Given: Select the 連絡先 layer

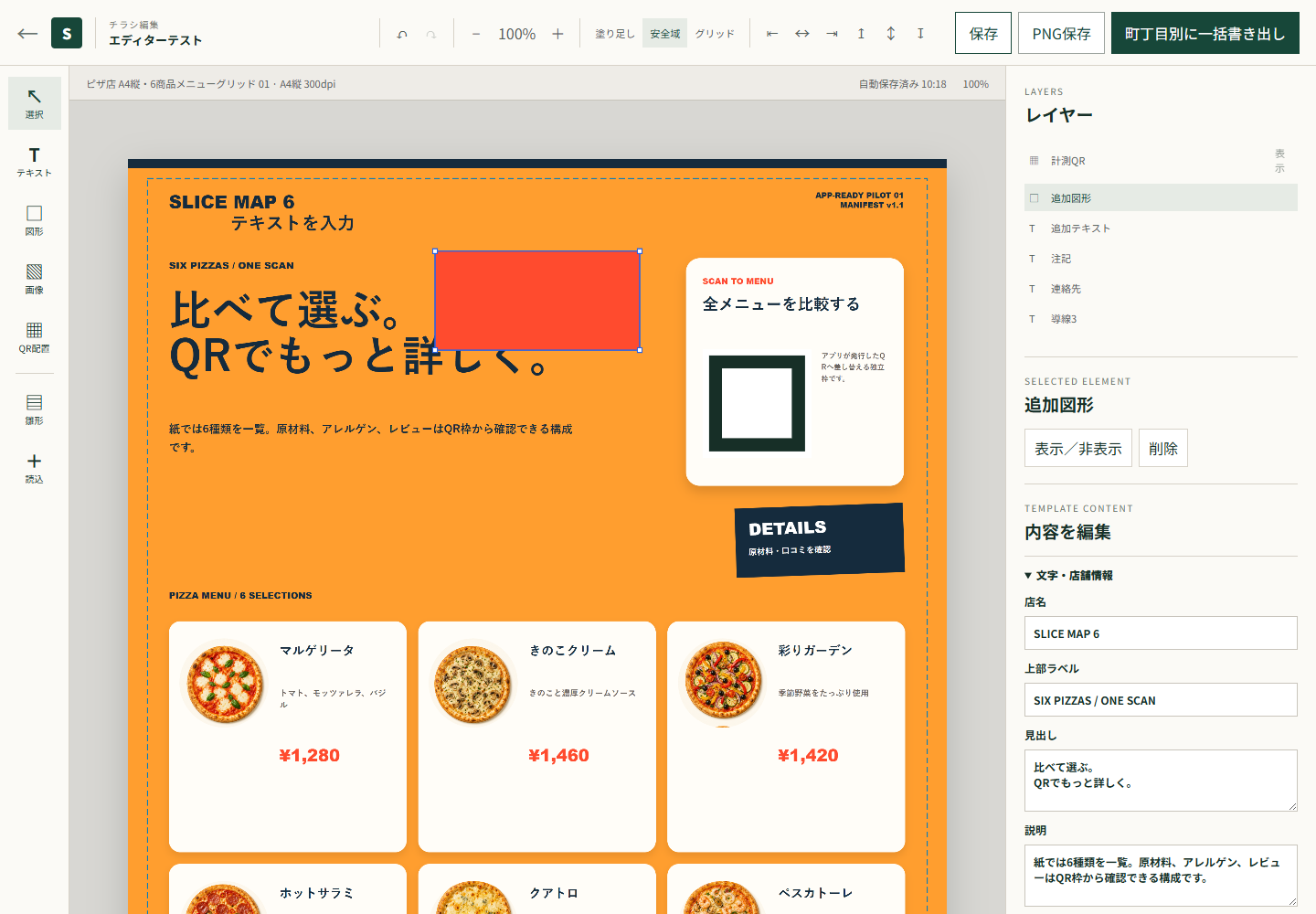Looking at the screenshot, I should 1161,289.
